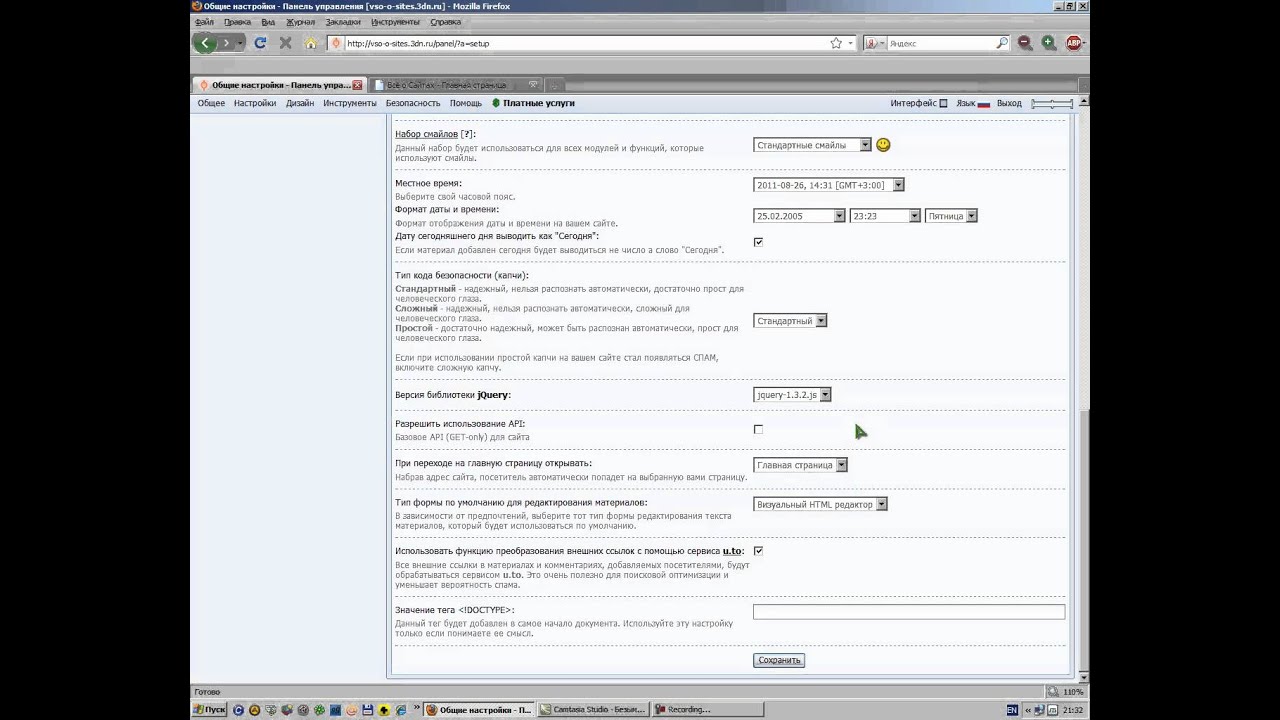Toggle the Интерфейс square icon
Screen dimensions: 1280x720
tap(943, 103)
